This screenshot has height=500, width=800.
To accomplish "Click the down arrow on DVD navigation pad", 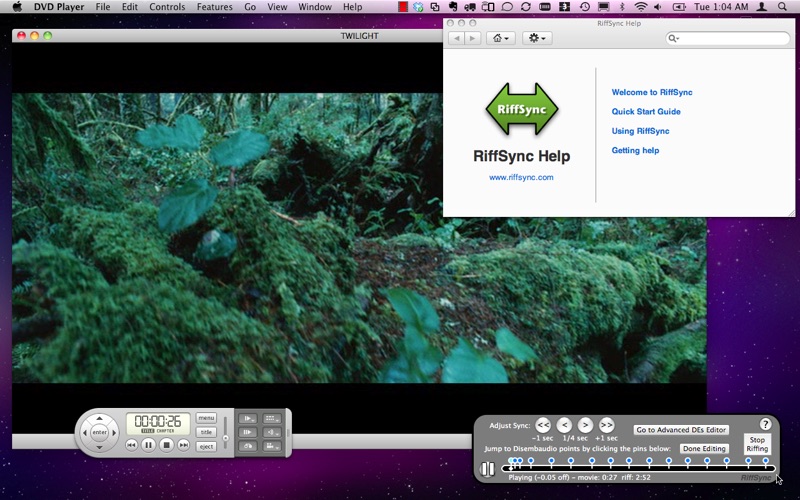I will 99,447.
